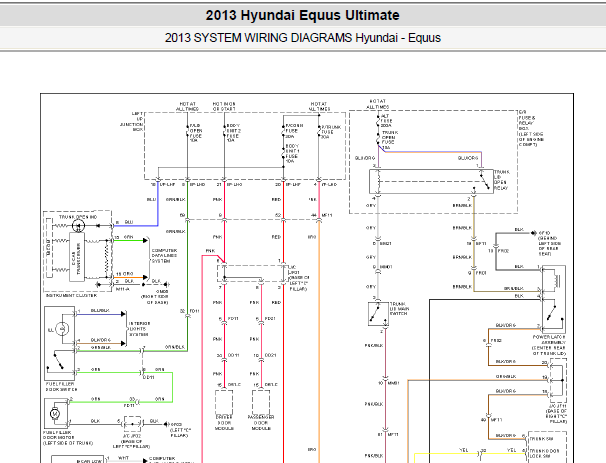Click the DD21 connector label
The height and width of the screenshot is (463, 606).
pos(270,355)
